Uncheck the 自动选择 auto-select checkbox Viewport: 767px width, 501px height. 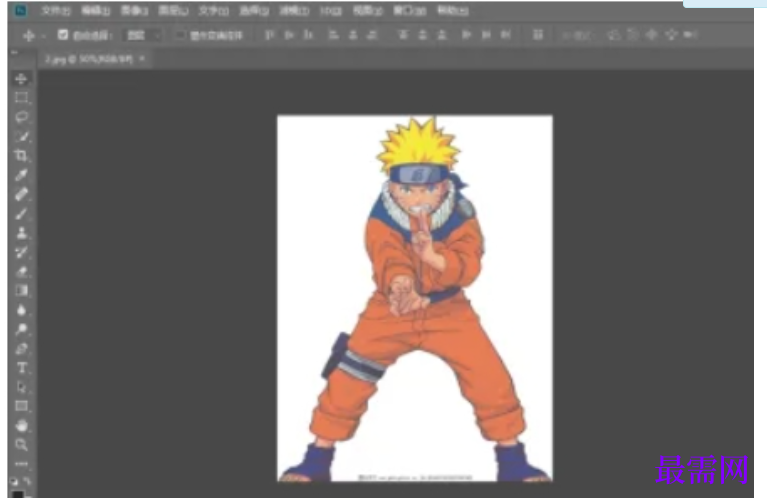pyautogui.click(x=63, y=35)
